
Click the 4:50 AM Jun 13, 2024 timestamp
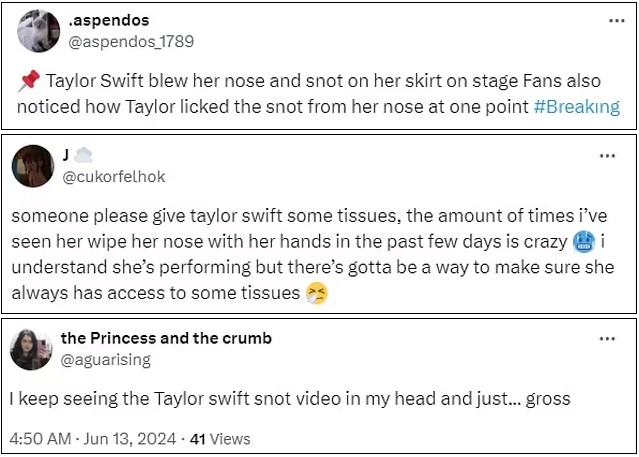coord(93,439)
